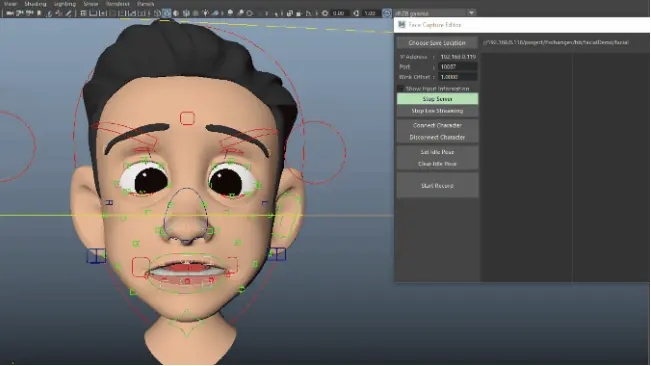Click the isolate select toolbar icon
This screenshot has width=651, height=366.
point(289,13)
